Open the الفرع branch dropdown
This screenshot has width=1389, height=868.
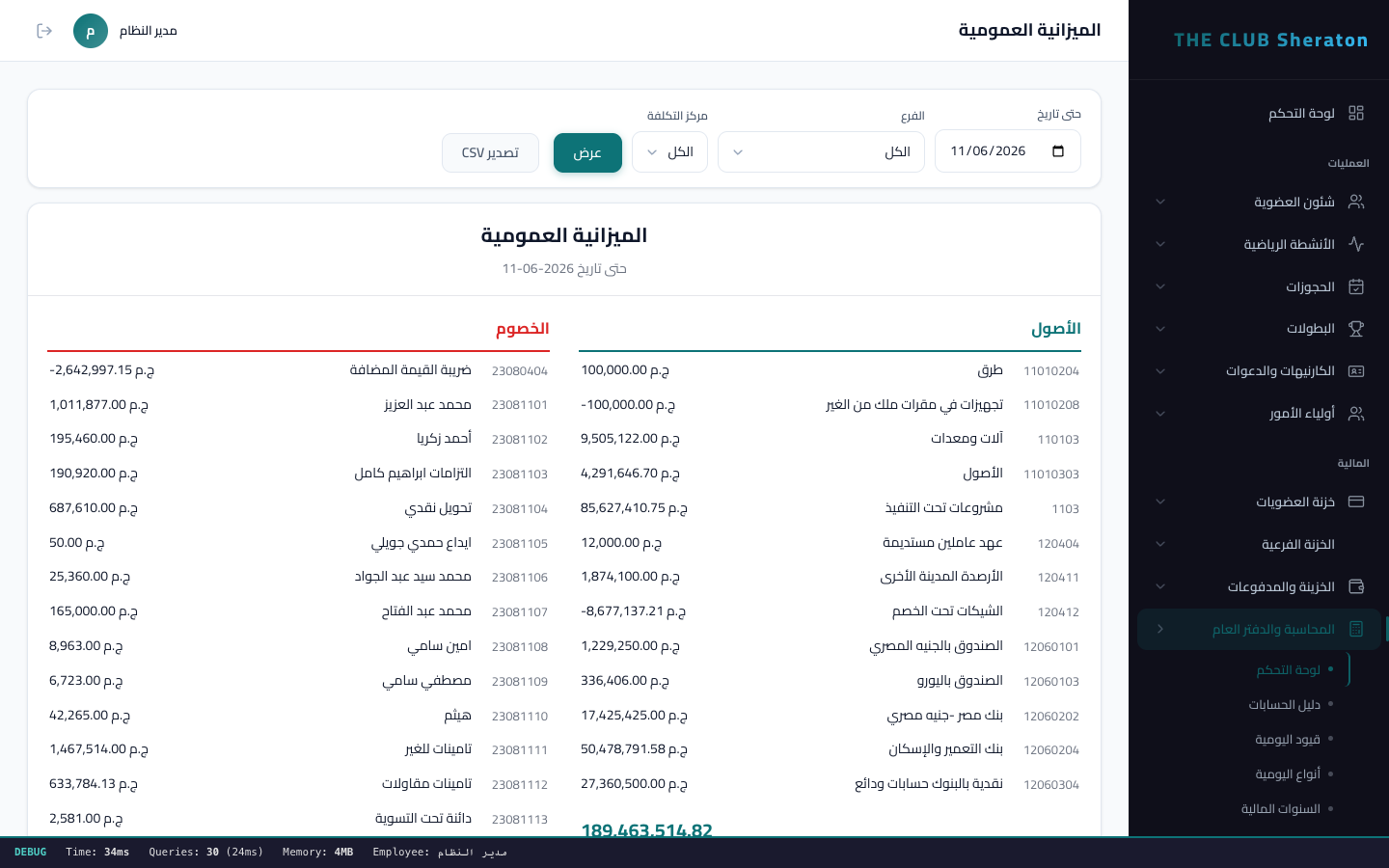[821, 152]
